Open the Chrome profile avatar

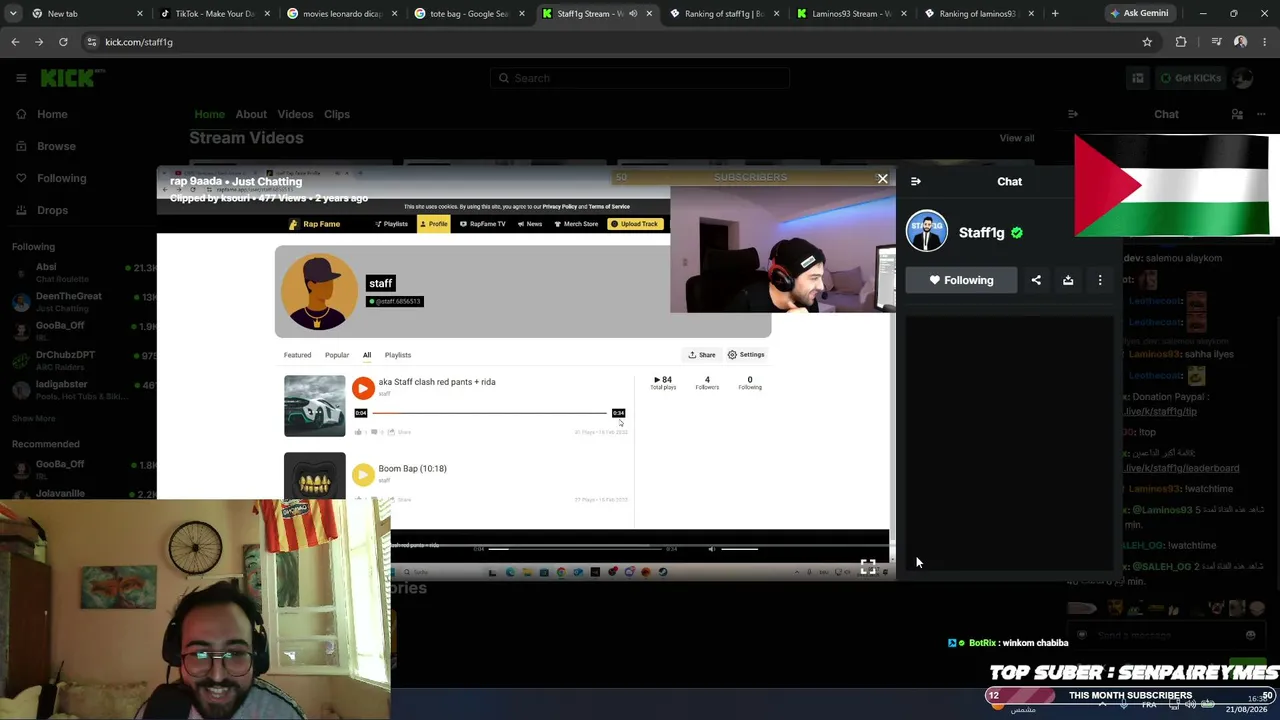point(1241,42)
